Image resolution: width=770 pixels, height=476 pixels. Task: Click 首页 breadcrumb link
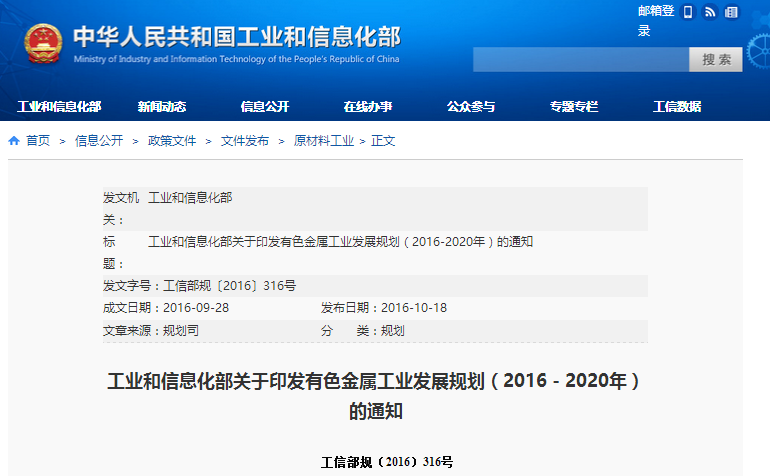tap(38, 141)
